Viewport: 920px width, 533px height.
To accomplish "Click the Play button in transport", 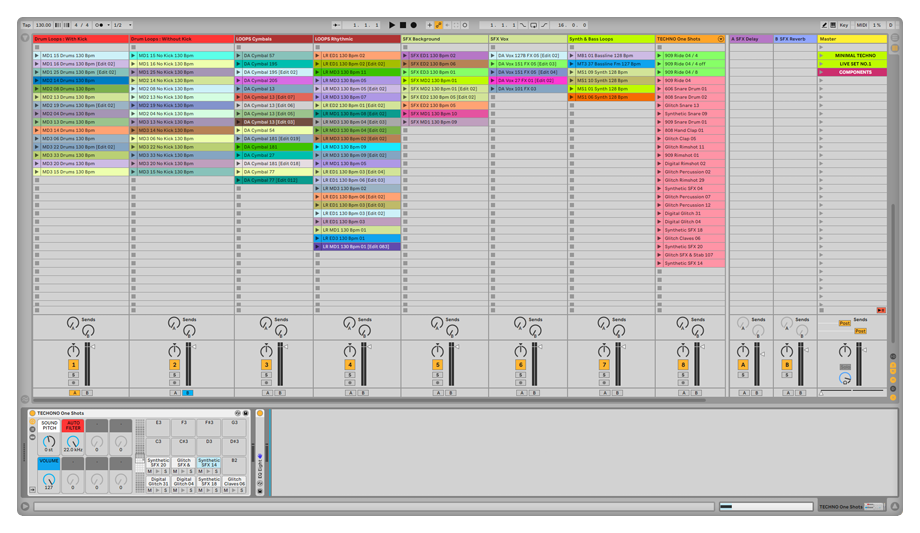I will pos(392,25).
